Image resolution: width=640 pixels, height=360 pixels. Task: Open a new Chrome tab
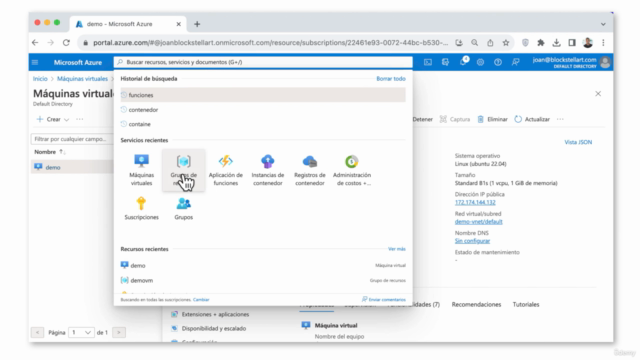click(x=197, y=24)
